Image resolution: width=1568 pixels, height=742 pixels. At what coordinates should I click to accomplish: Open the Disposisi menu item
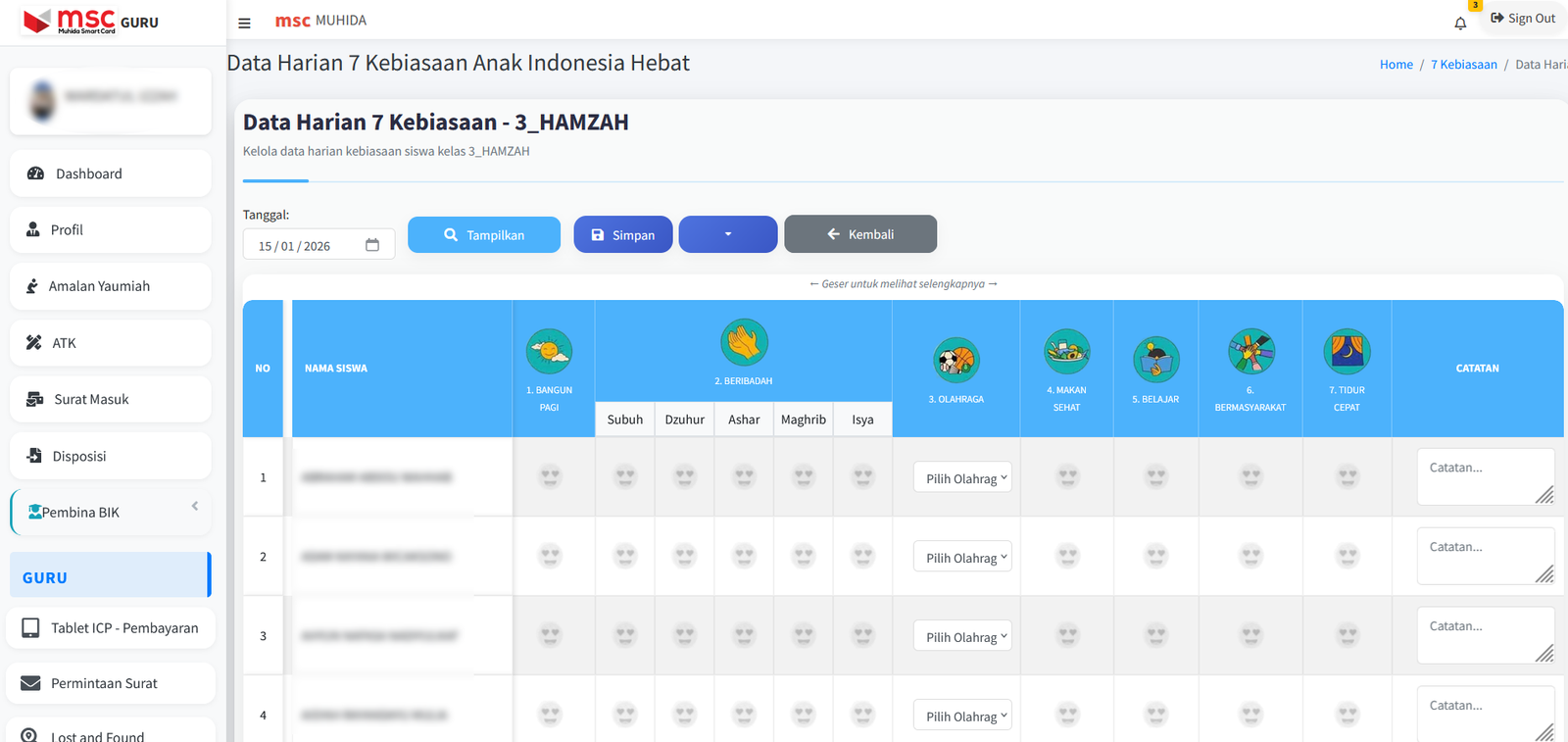pos(111,456)
